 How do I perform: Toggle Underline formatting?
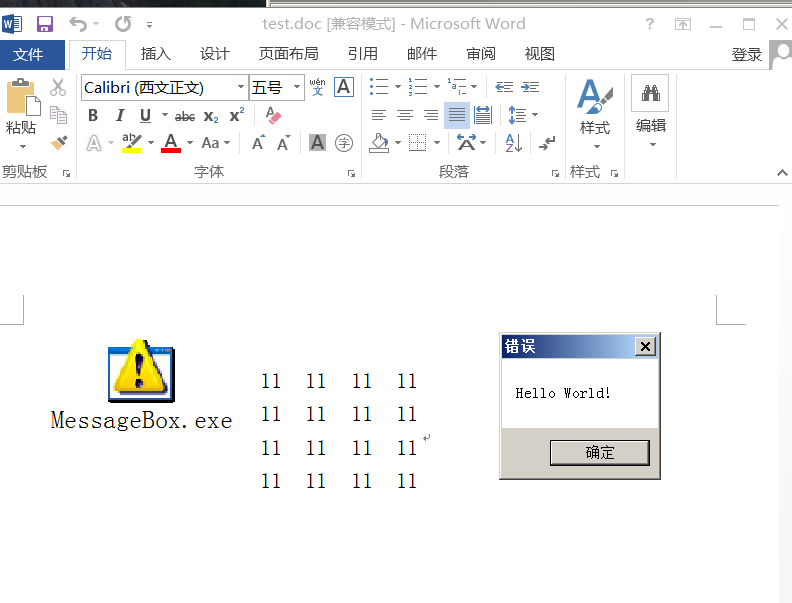tap(145, 116)
